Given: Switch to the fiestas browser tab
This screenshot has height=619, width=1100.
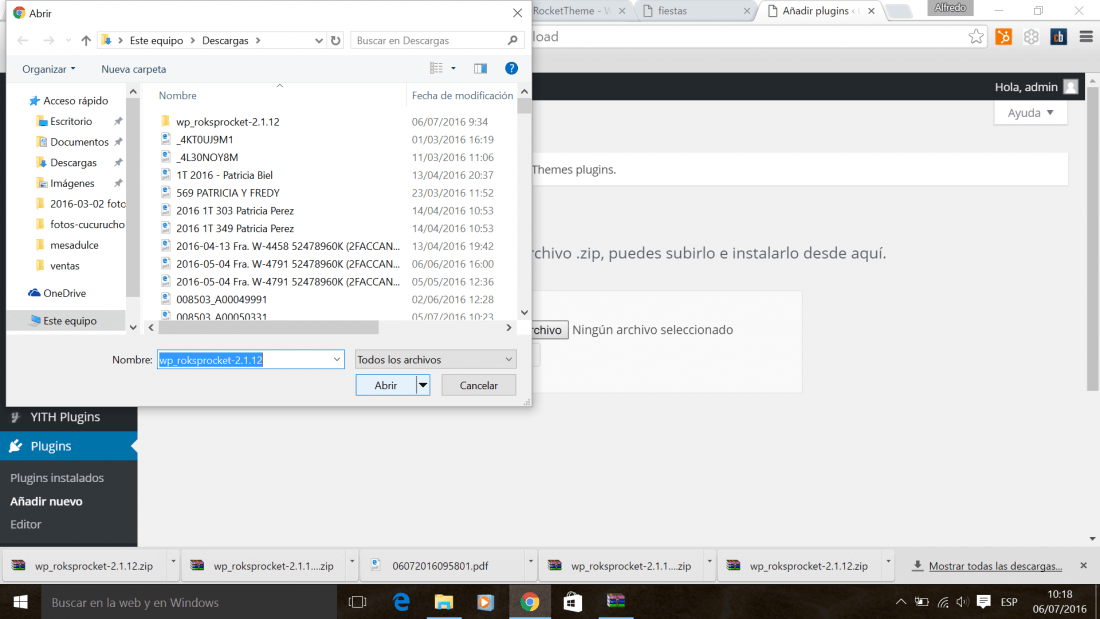Looking at the screenshot, I should pos(697,11).
